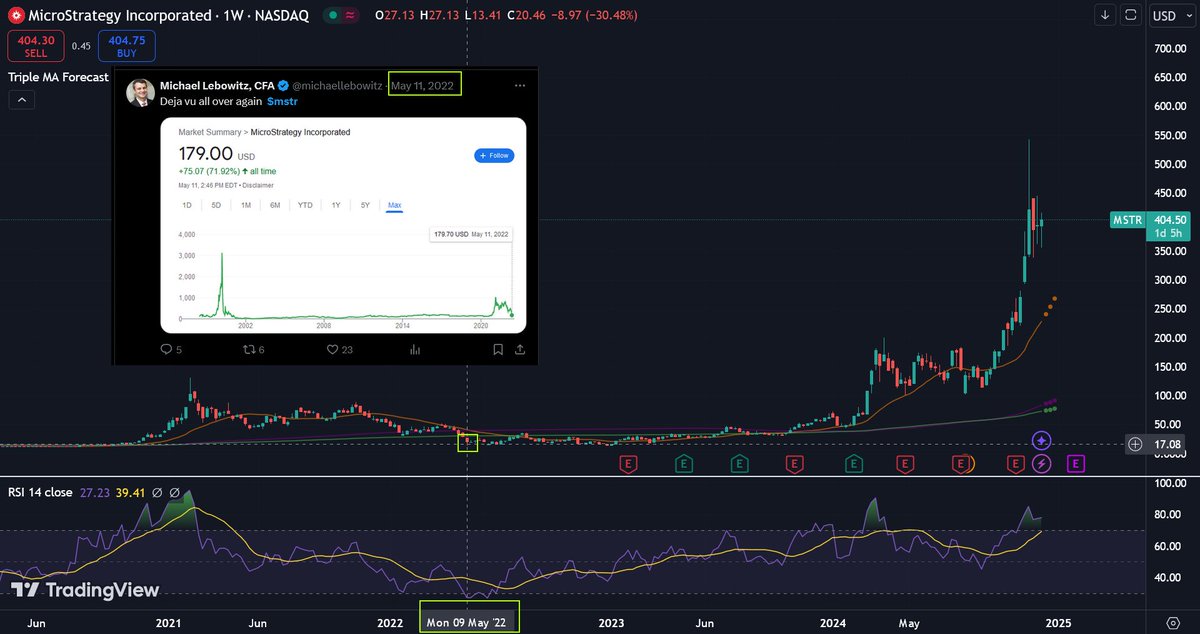Screen dimensions: 1200x634
Task: Select the 1D range tab
Action: tap(187, 205)
